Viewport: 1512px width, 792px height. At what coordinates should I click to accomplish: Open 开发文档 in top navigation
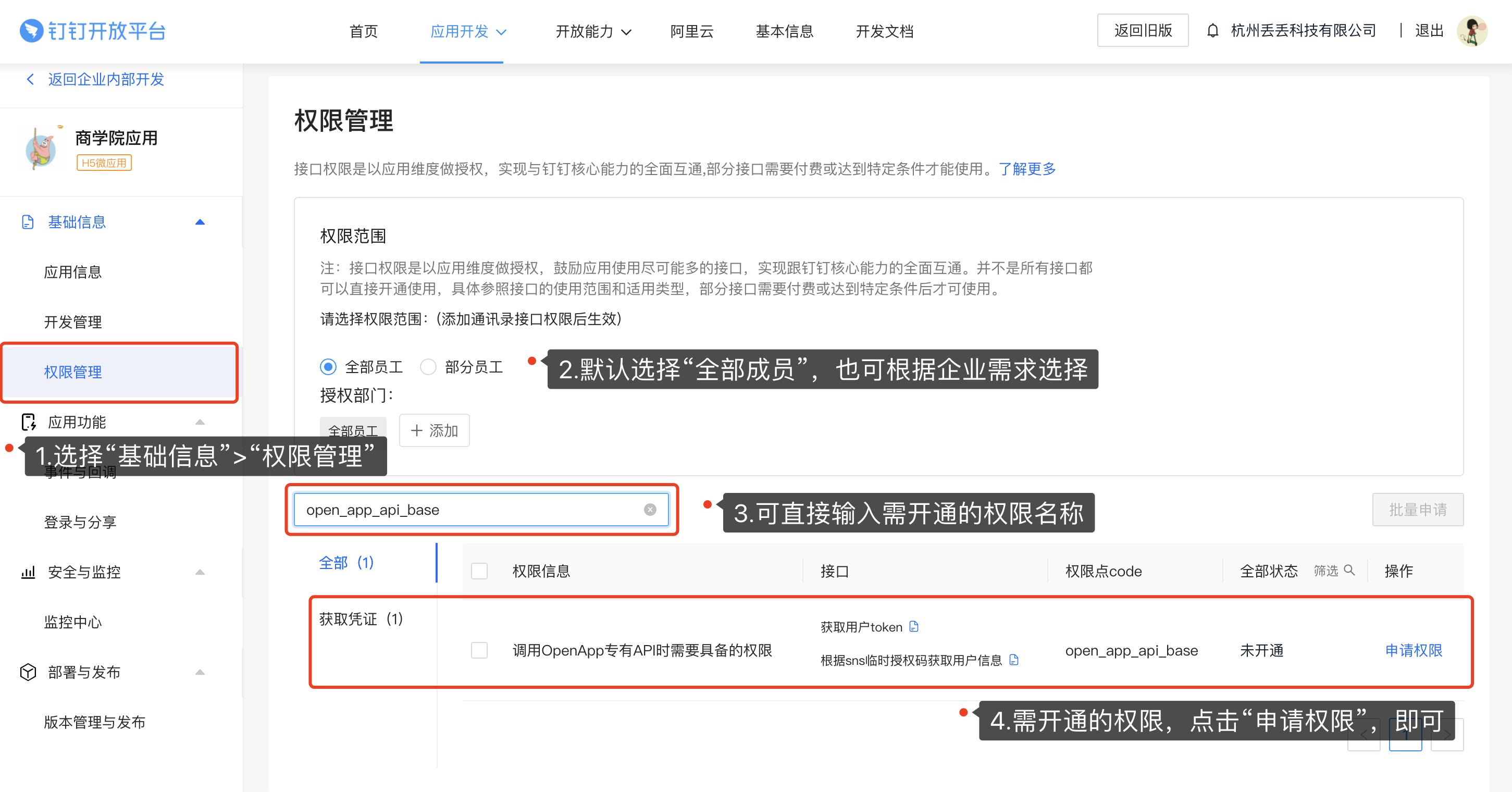point(884,31)
